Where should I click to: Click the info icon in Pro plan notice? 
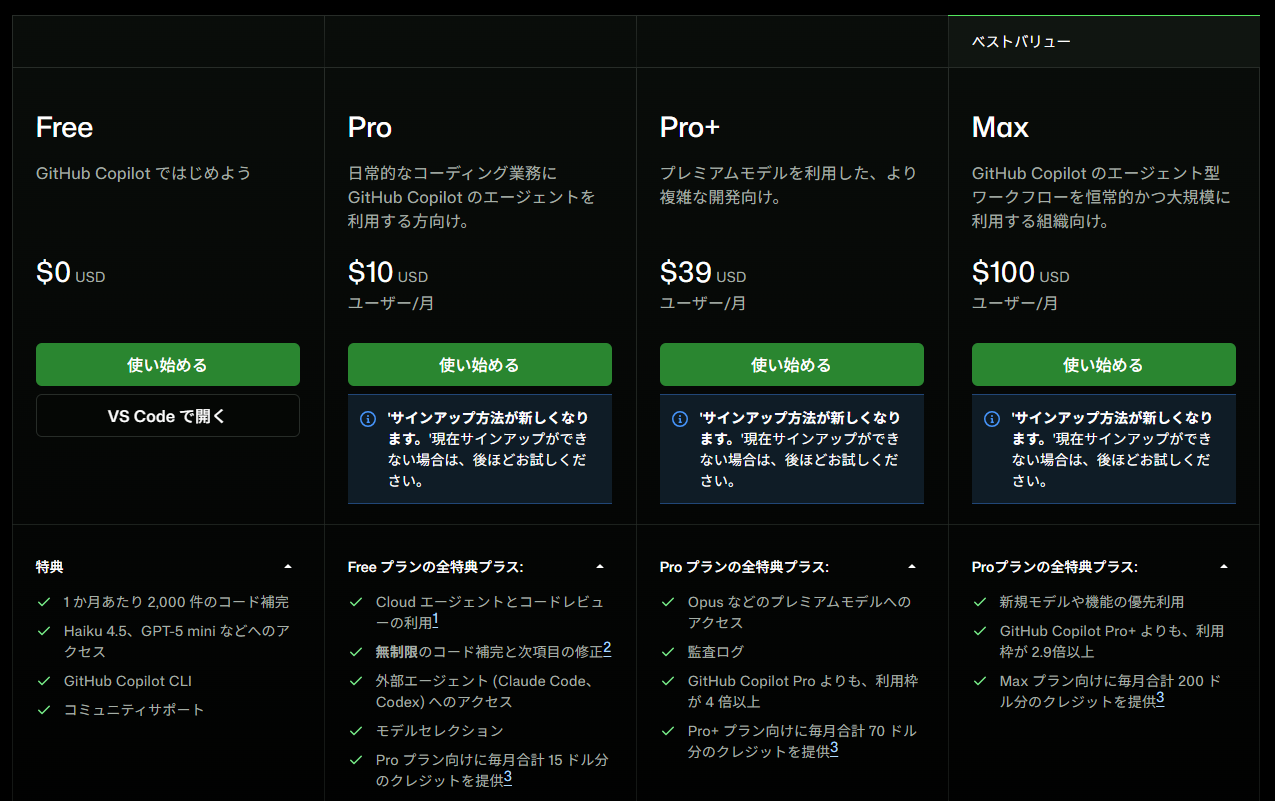pos(368,419)
